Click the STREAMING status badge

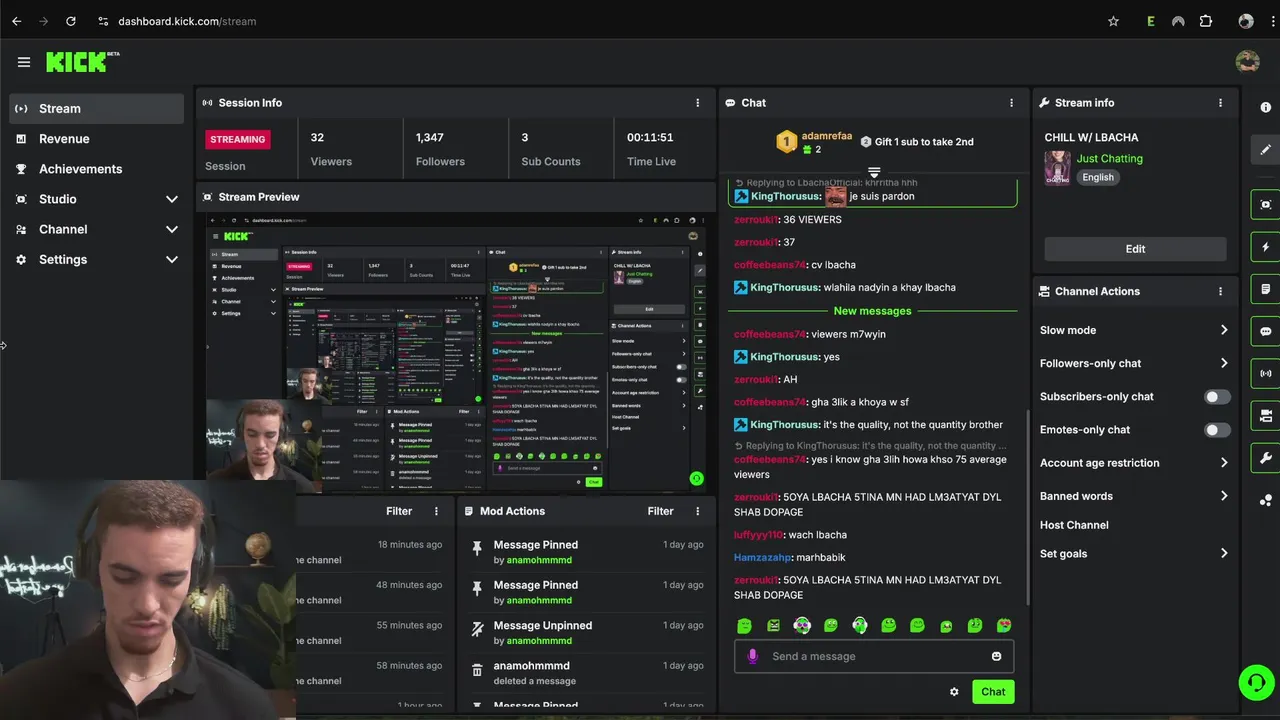pos(238,139)
